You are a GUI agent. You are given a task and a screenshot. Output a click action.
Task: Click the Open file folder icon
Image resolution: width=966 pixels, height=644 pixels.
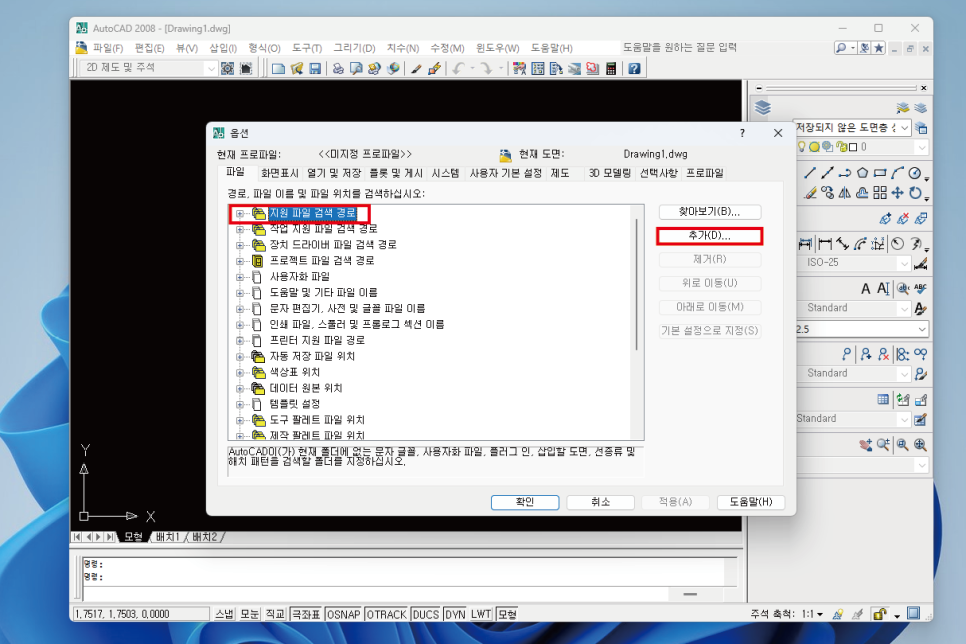(x=297, y=68)
